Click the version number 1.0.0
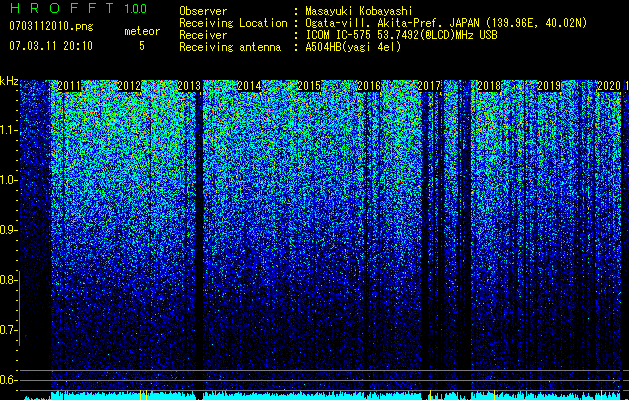The image size is (629, 400). [136, 8]
